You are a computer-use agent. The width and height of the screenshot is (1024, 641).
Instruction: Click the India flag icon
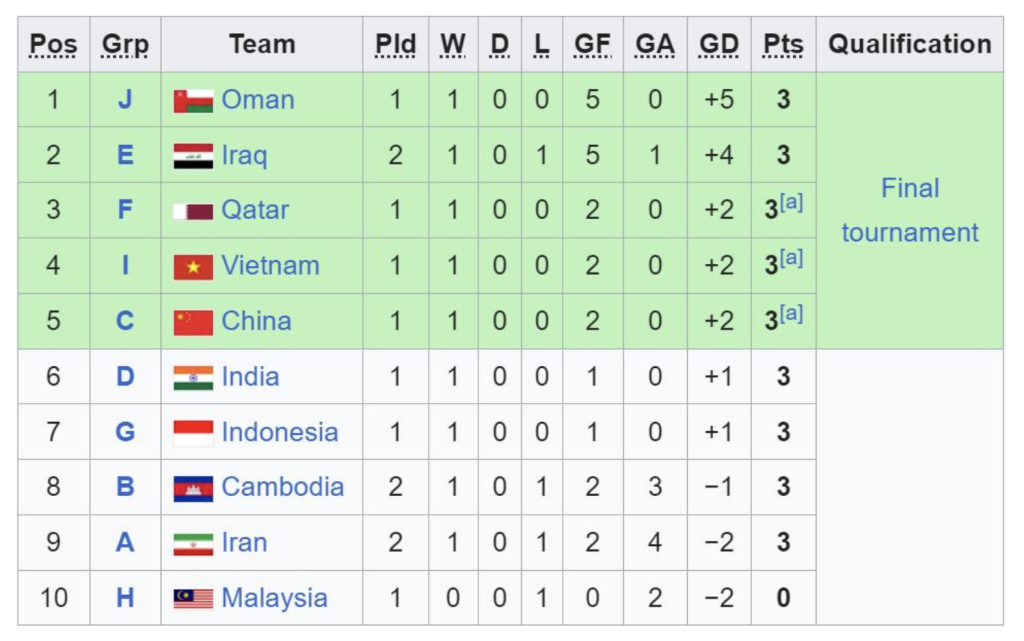click(x=193, y=377)
